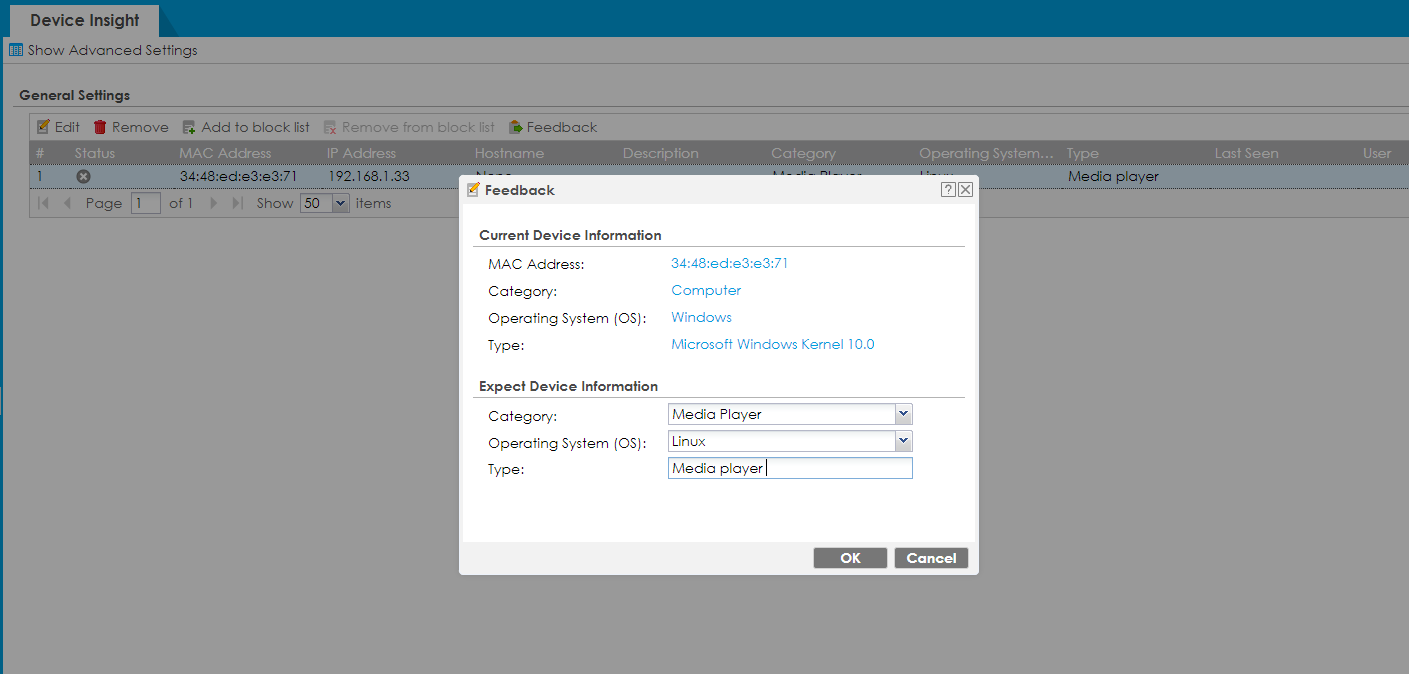The height and width of the screenshot is (674, 1409).
Task: Select the Device Insight tab
Action: pos(85,20)
